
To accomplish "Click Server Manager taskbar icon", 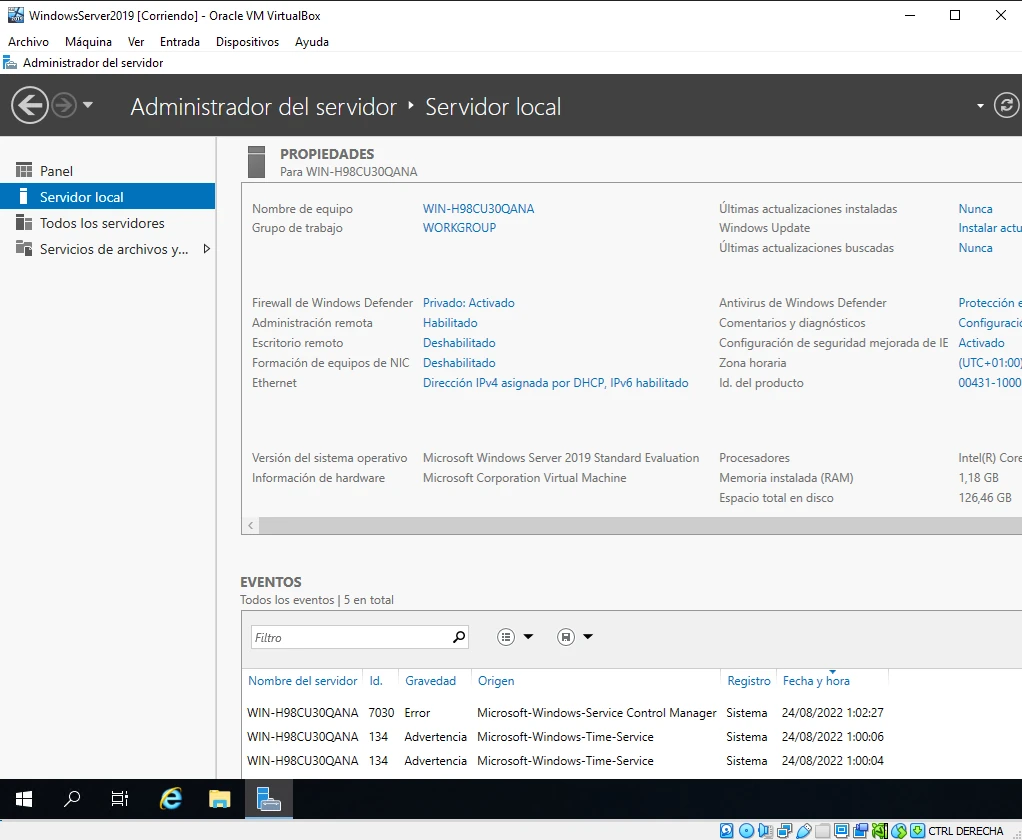I will pyautogui.click(x=269, y=798).
